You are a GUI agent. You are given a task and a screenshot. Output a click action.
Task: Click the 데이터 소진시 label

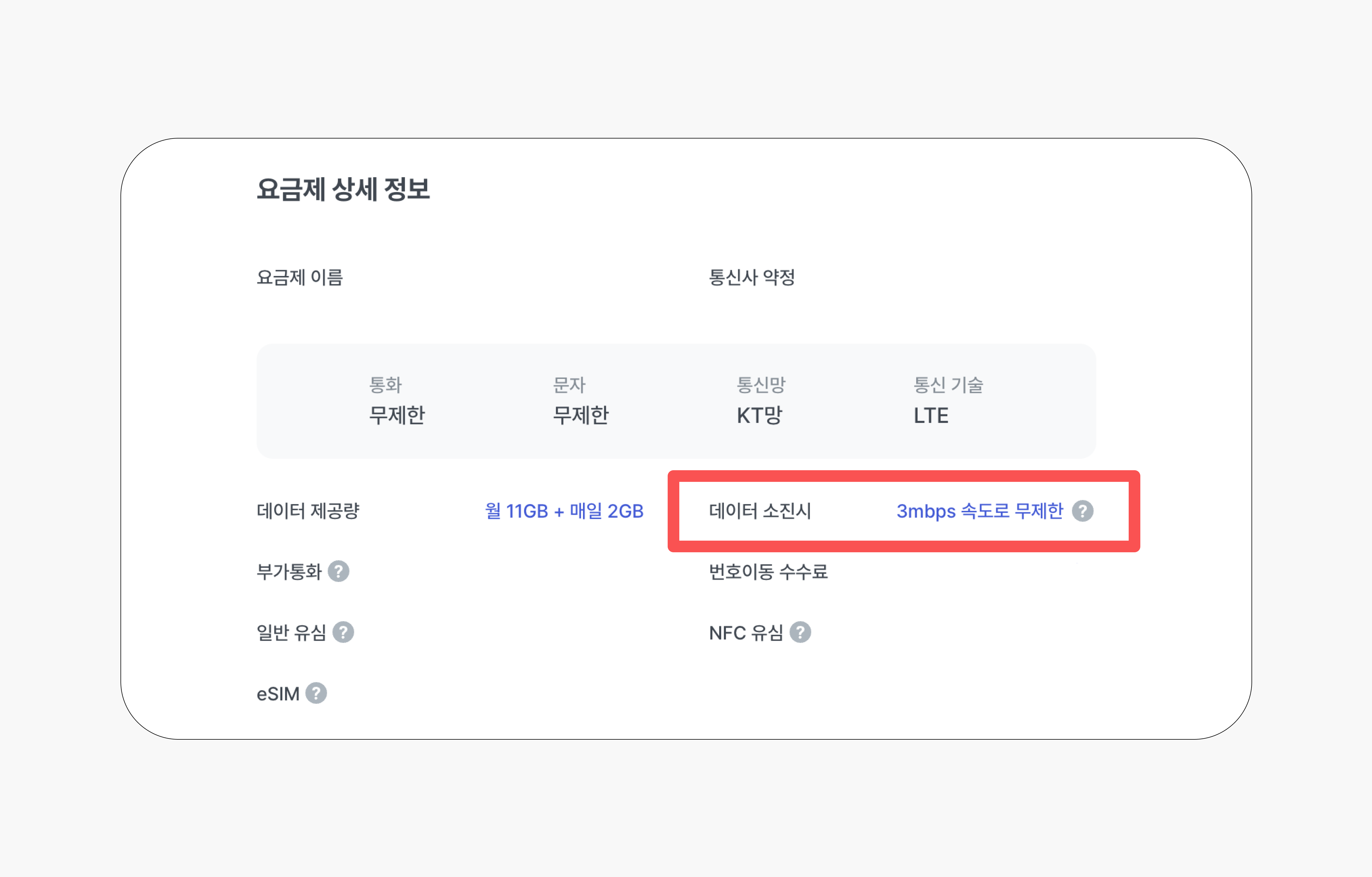(760, 511)
